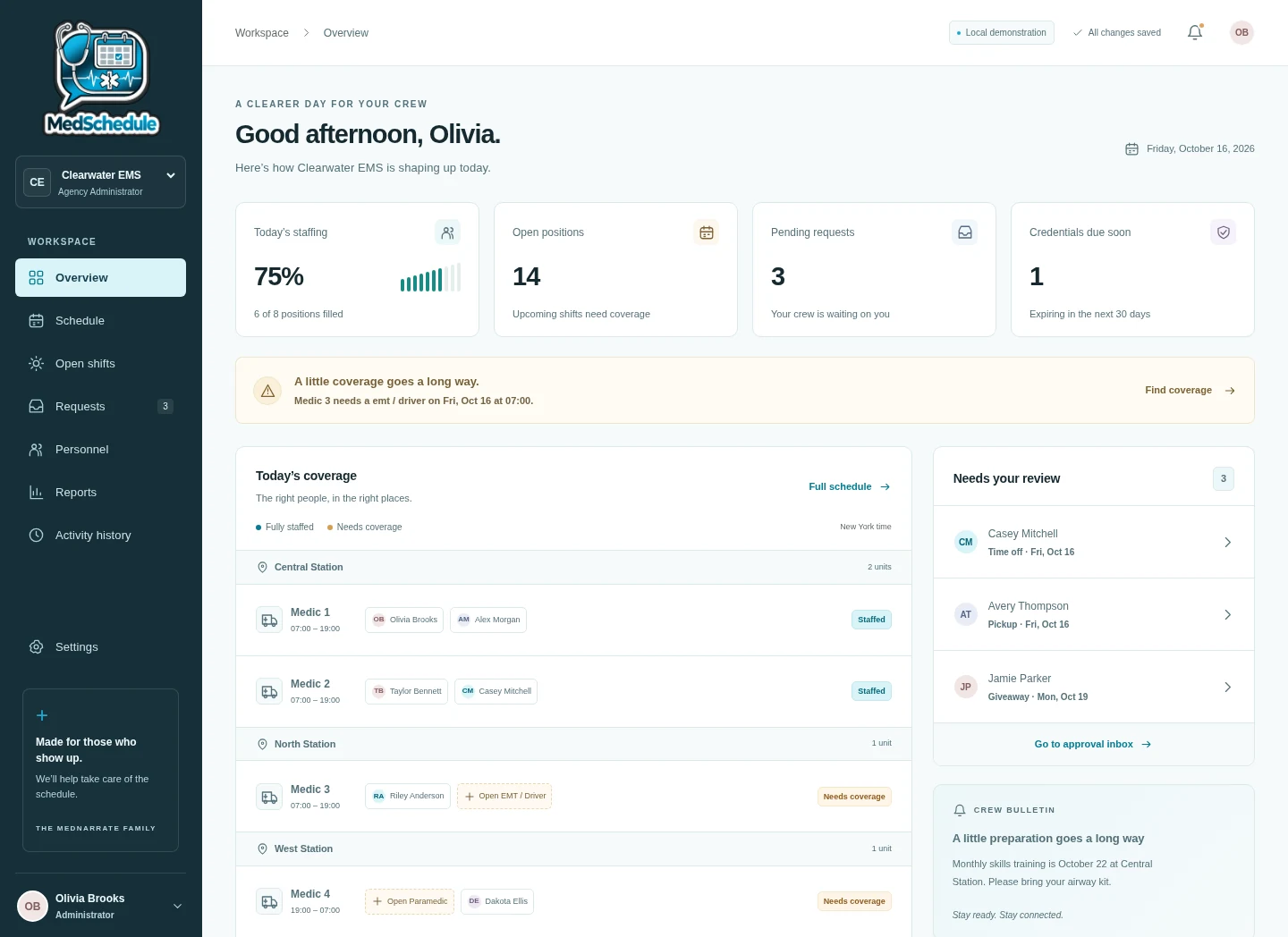
Task: Open the Open shifts page
Action: pos(100,363)
